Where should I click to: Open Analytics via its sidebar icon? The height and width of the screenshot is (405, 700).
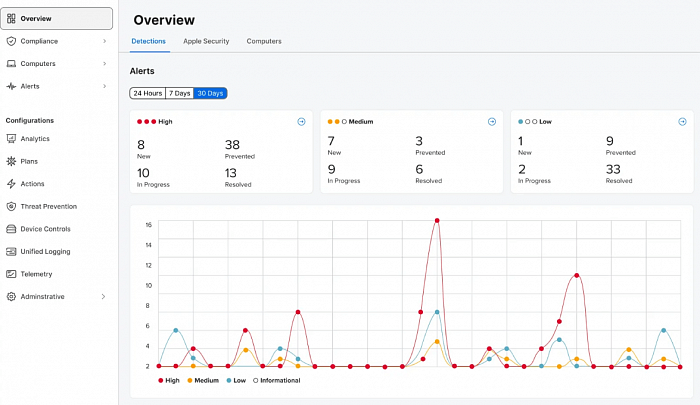click(11, 139)
